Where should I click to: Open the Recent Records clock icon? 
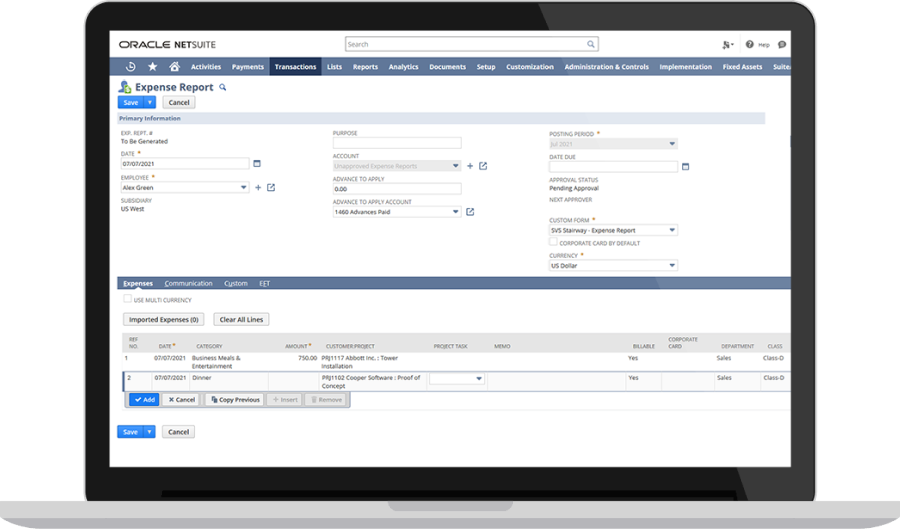coord(131,67)
